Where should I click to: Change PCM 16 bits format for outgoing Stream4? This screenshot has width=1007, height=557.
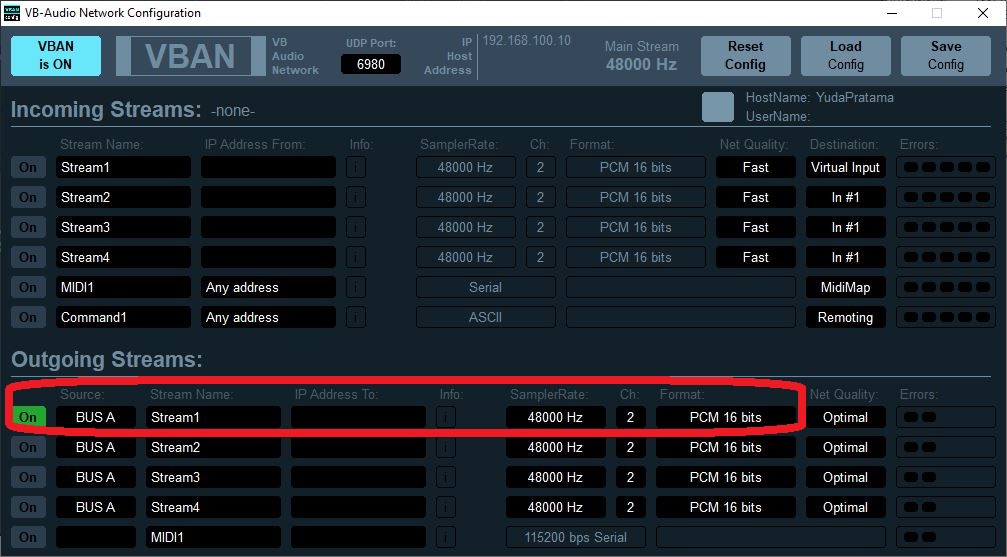[726, 507]
